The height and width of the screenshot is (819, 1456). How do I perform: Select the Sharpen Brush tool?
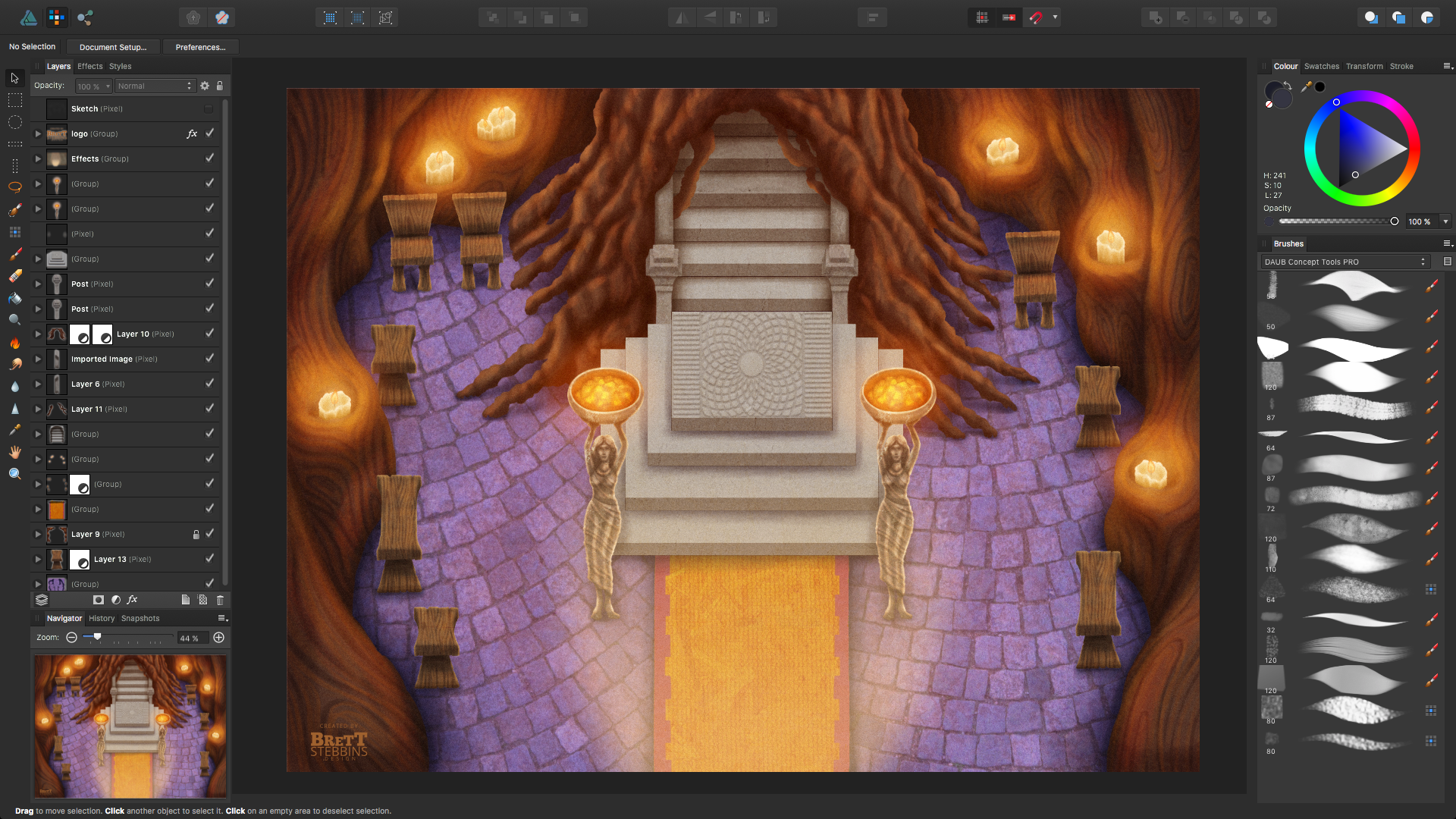pyautogui.click(x=14, y=408)
